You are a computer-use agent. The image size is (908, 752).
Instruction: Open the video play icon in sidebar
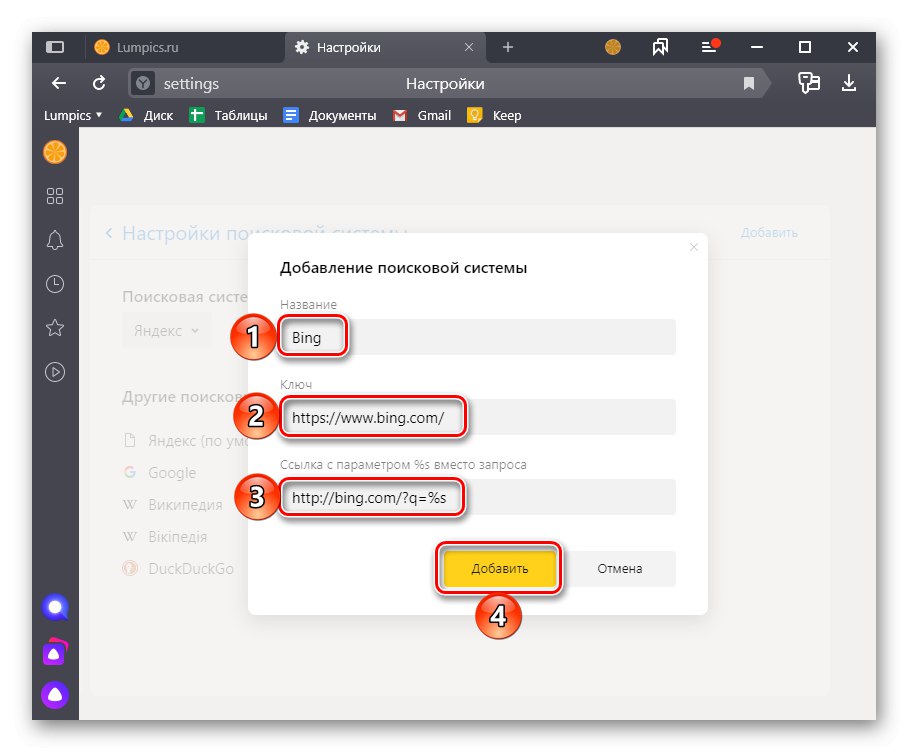point(55,372)
